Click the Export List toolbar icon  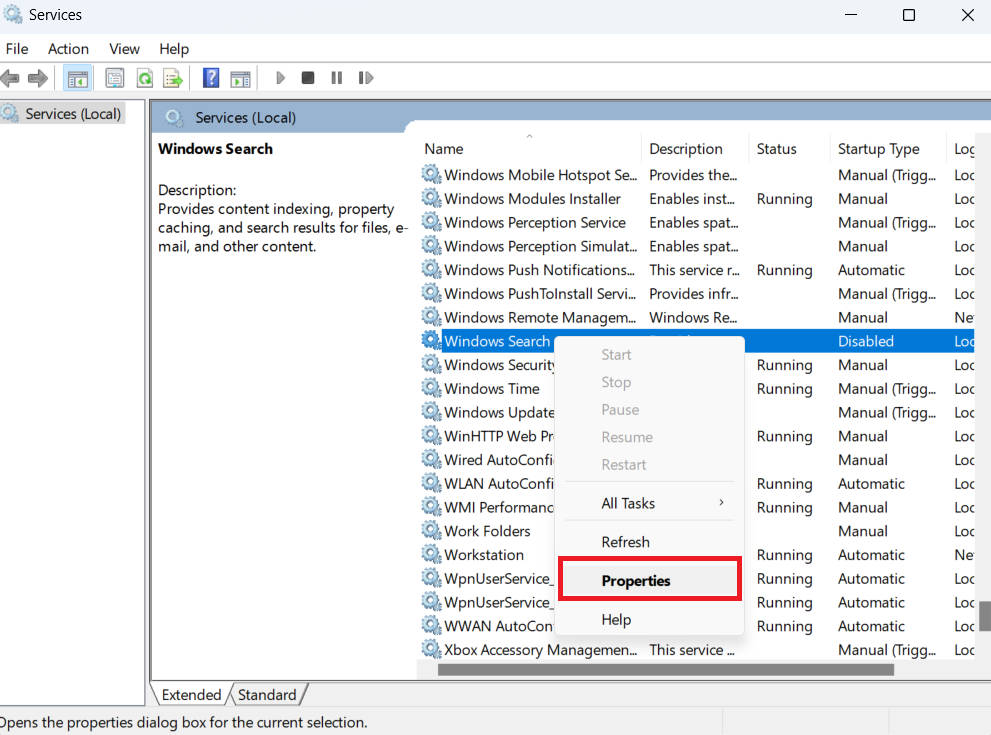click(x=173, y=78)
